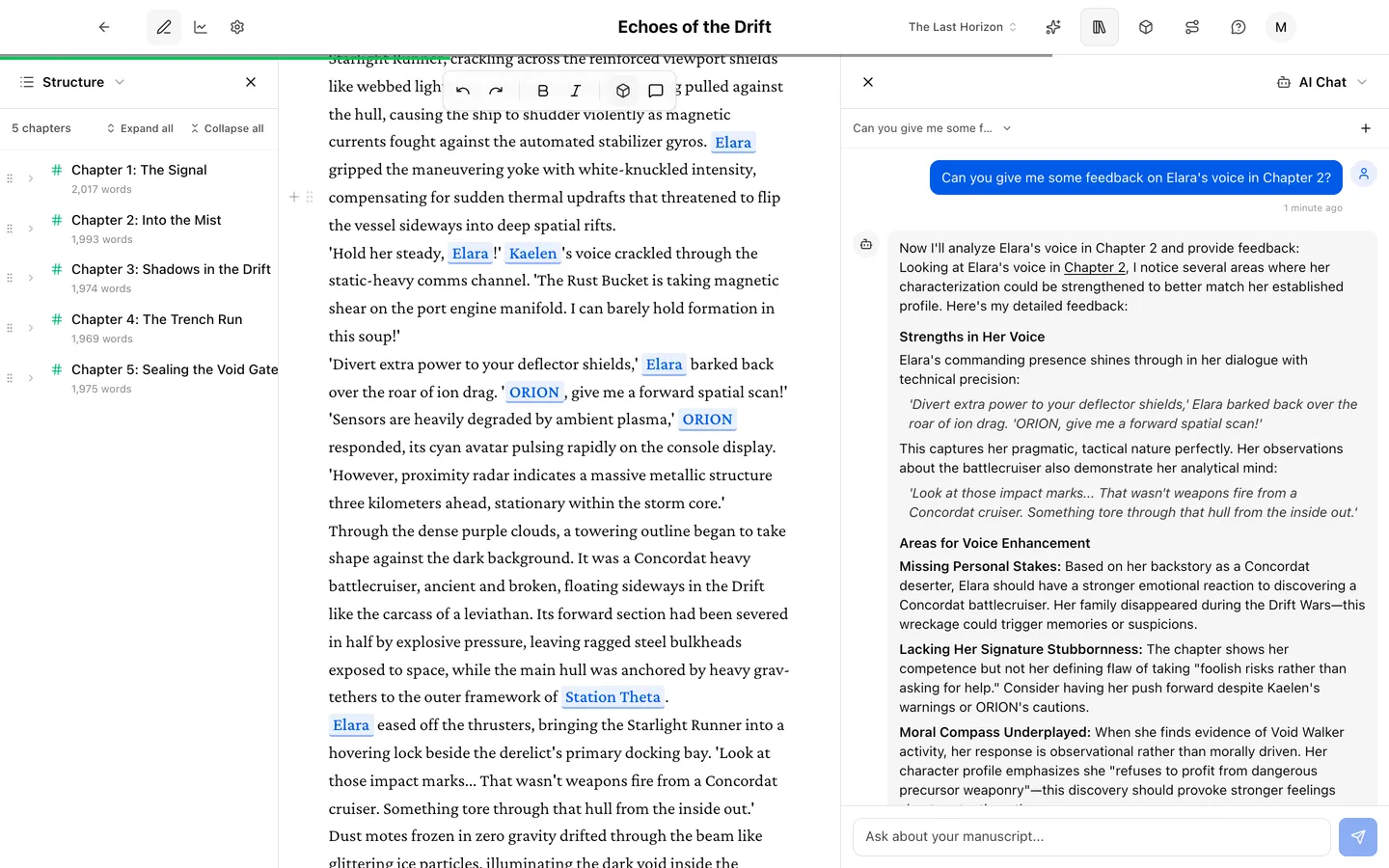This screenshot has width=1389, height=868.
Task: Close the AI Chat panel
Action: pyautogui.click(x=868, y=82)
